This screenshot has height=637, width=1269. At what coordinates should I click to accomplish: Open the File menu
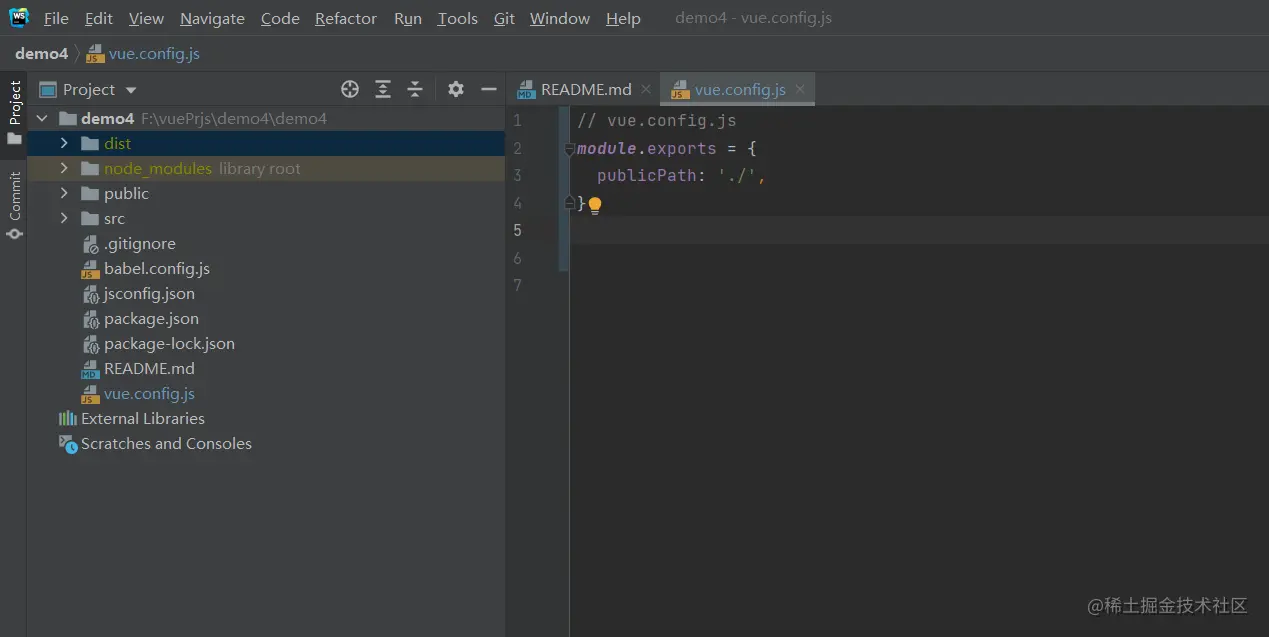(56, 18)
